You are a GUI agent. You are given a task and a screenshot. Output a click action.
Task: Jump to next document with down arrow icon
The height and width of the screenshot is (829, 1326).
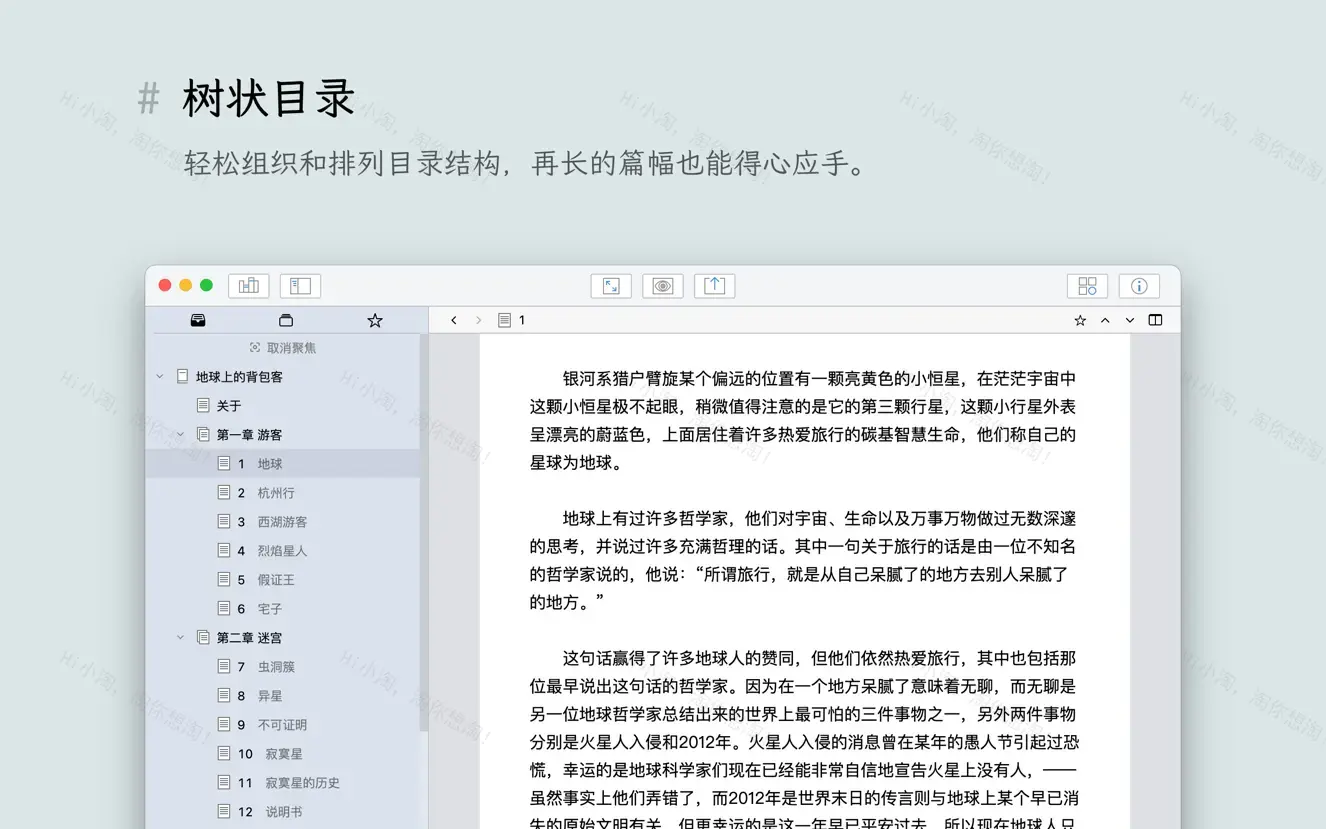[x=1129, y=320]
